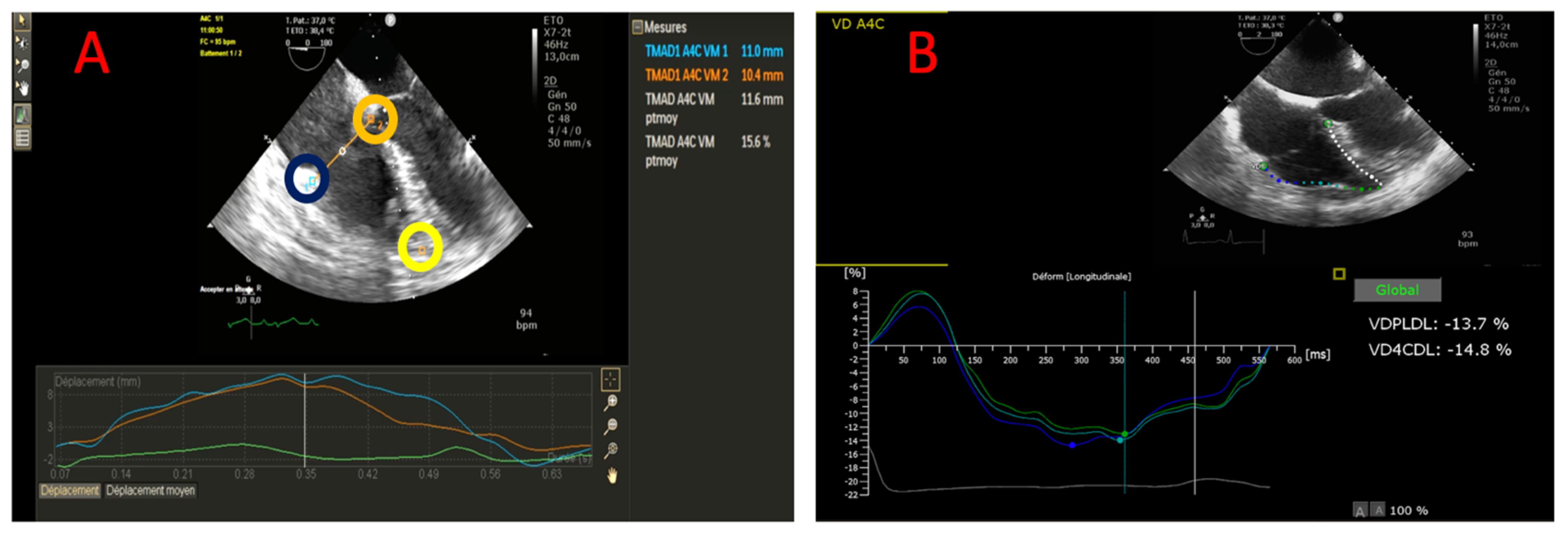Viewport: 1568px width, 535px height.
Task: Click the blue tracking point 1 on tricuspid annulus
Action: click(x=312, y=181)
